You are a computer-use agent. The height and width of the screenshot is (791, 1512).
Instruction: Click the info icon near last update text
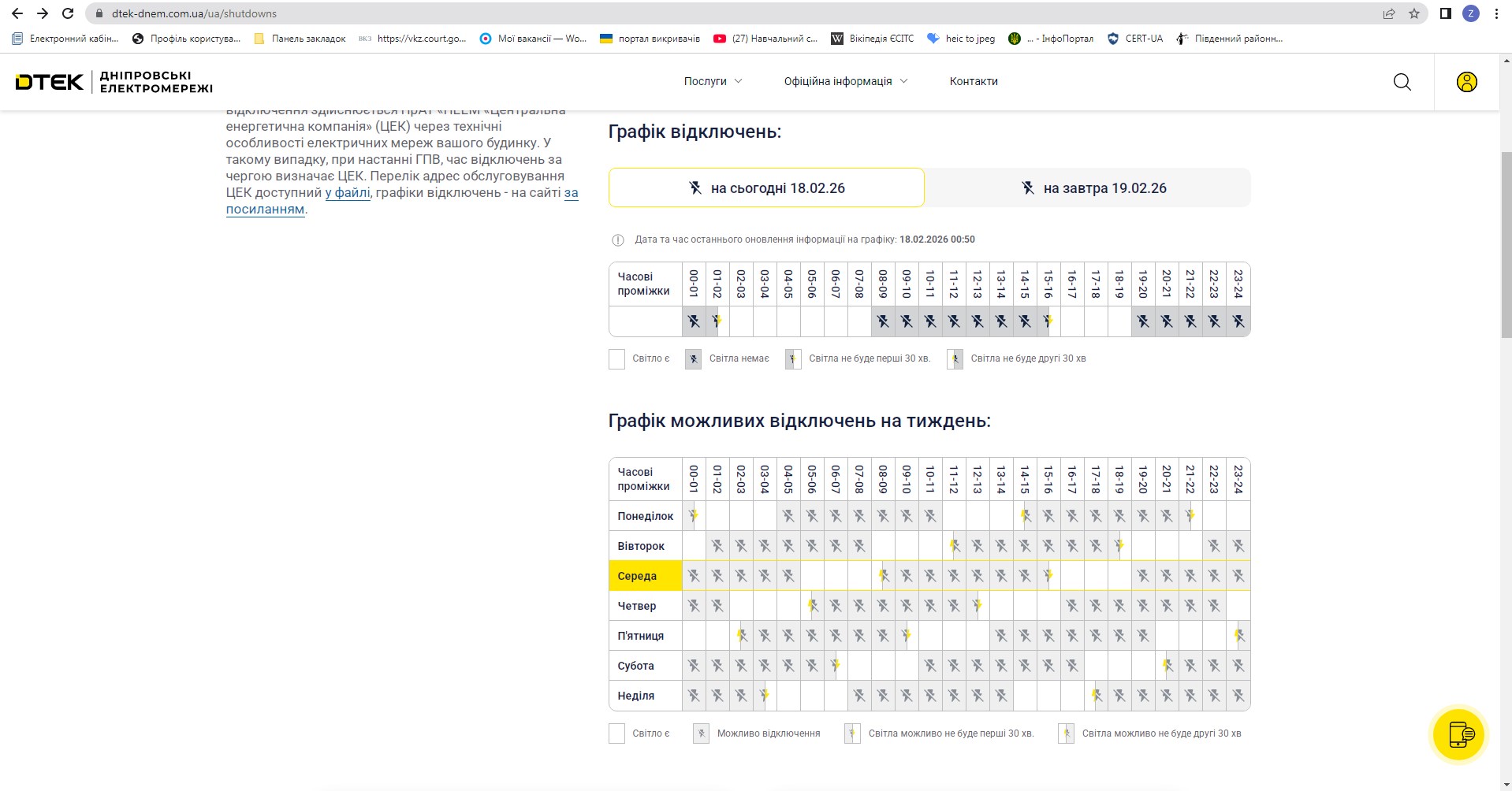(x=618, y=240)
